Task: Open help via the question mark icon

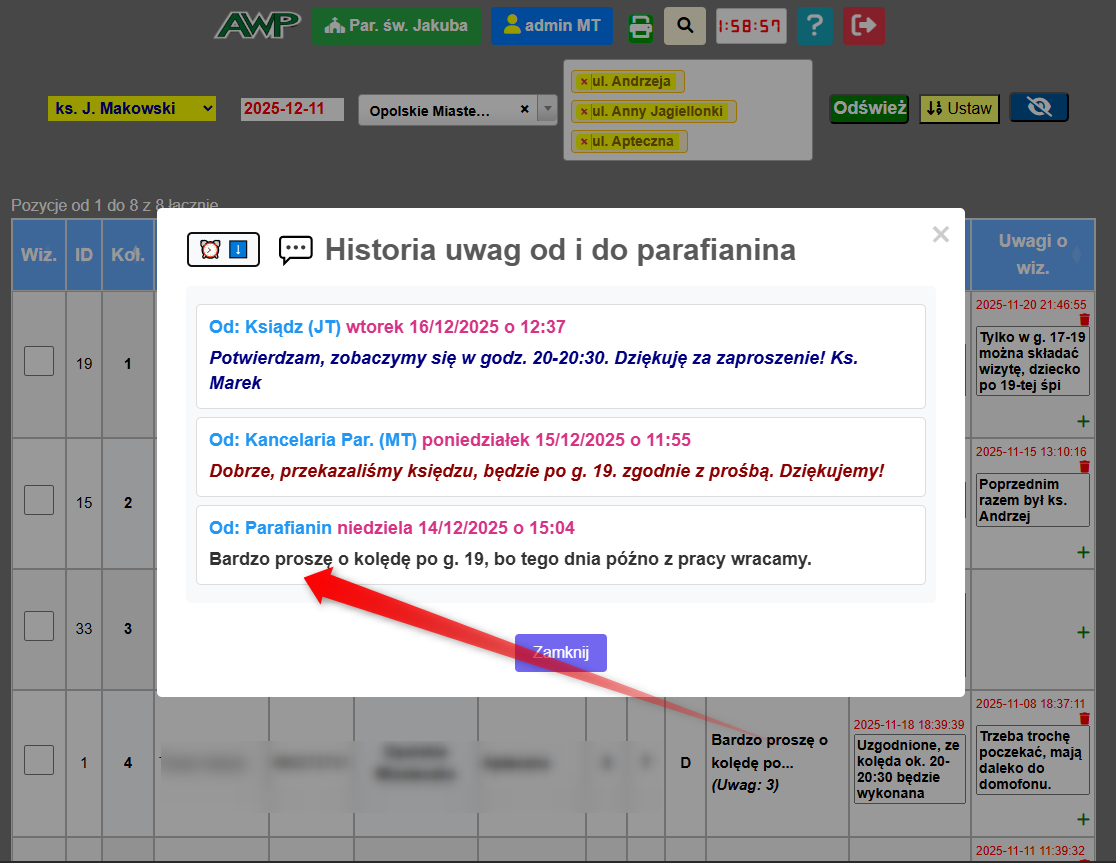Action: click(815, 26)
